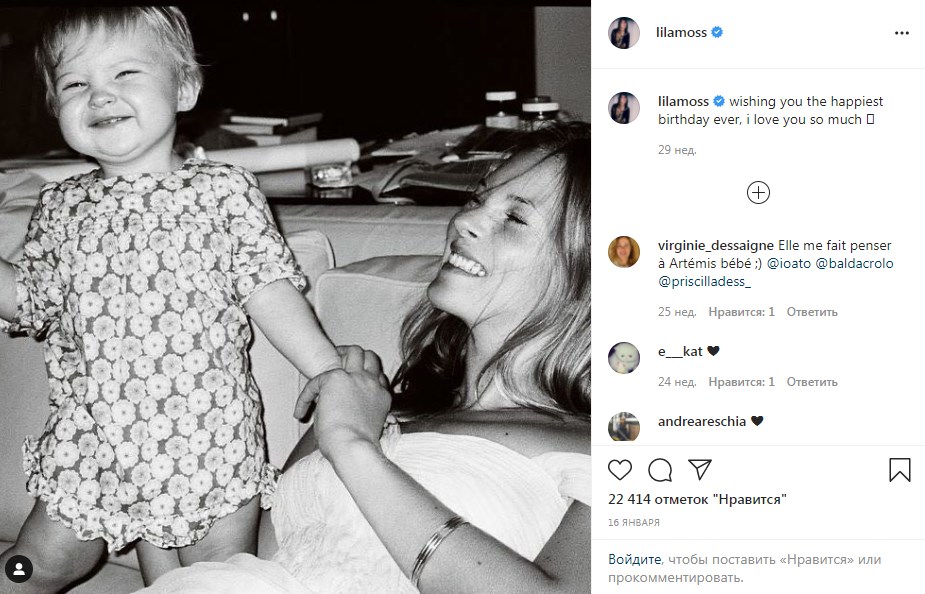Image resolution: width=925 pixels, height=594 pixels.
Task: Open the black-and-white post photo
Action: point(295,297)
